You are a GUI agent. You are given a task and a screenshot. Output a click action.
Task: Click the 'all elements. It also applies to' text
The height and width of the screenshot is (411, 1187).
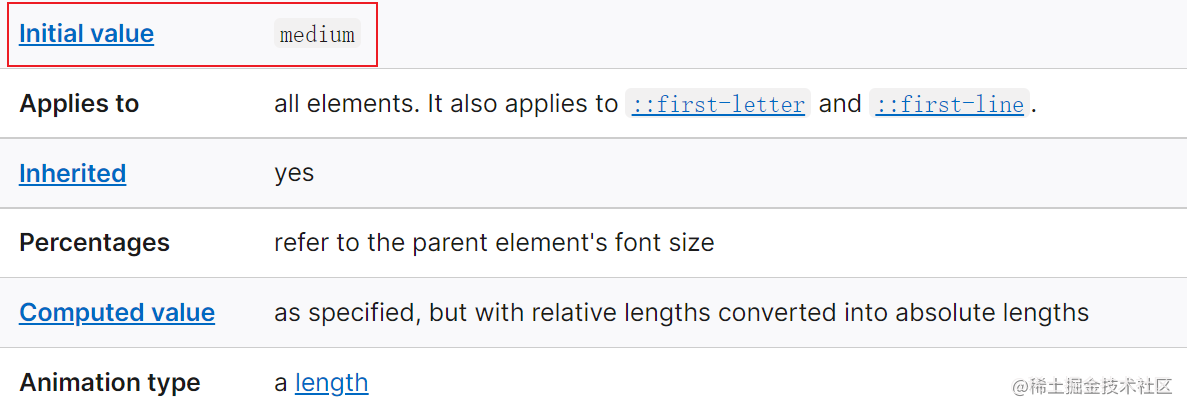pos(446,104)
